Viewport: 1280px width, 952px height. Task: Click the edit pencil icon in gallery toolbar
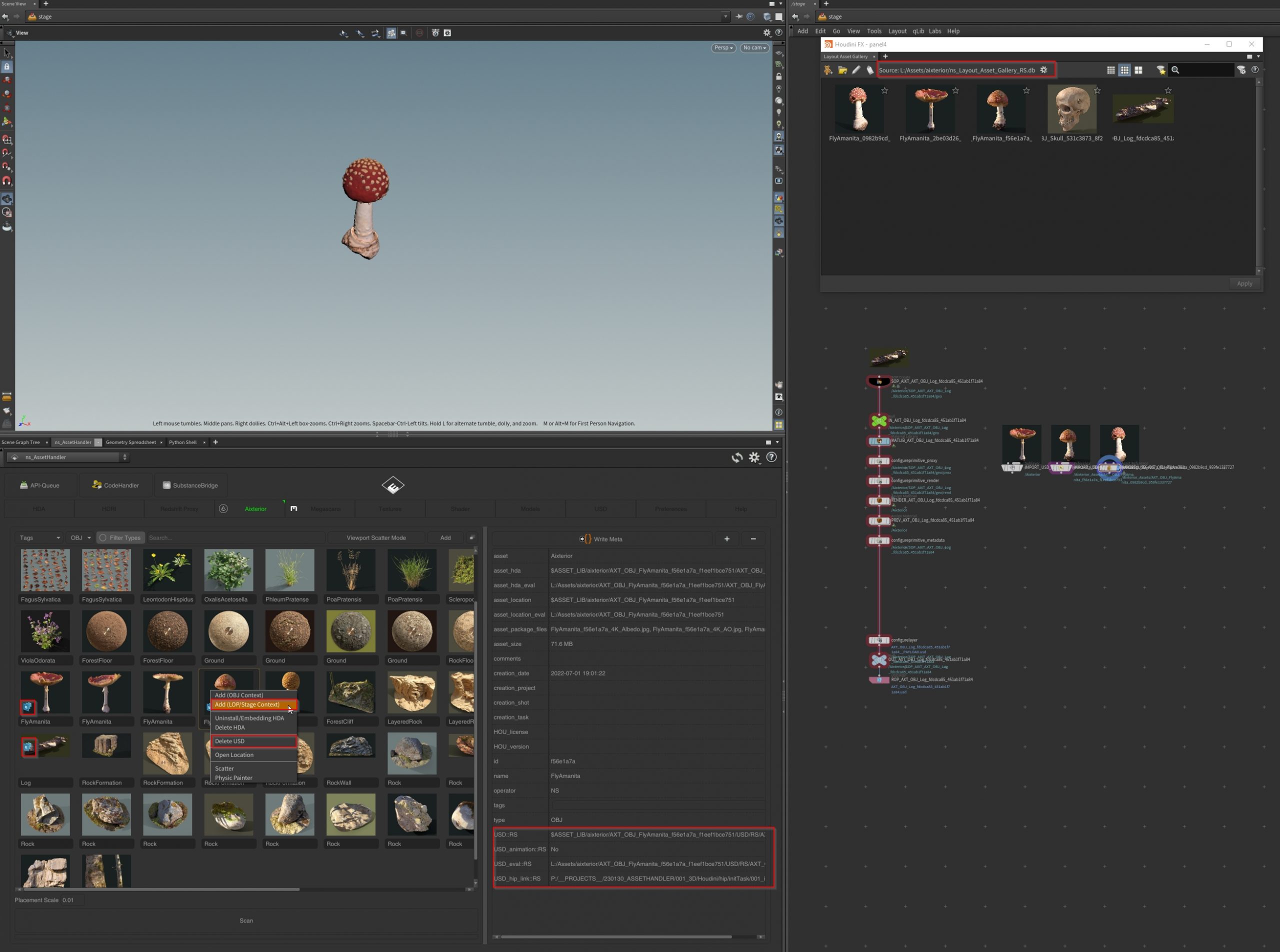856,70
